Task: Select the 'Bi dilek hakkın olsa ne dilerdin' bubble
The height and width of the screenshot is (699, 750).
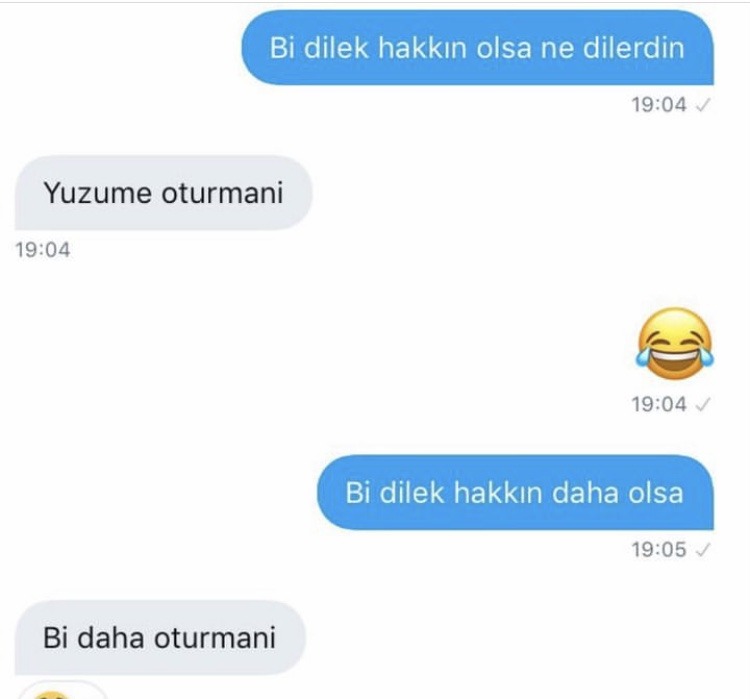Action: (477, 48)
